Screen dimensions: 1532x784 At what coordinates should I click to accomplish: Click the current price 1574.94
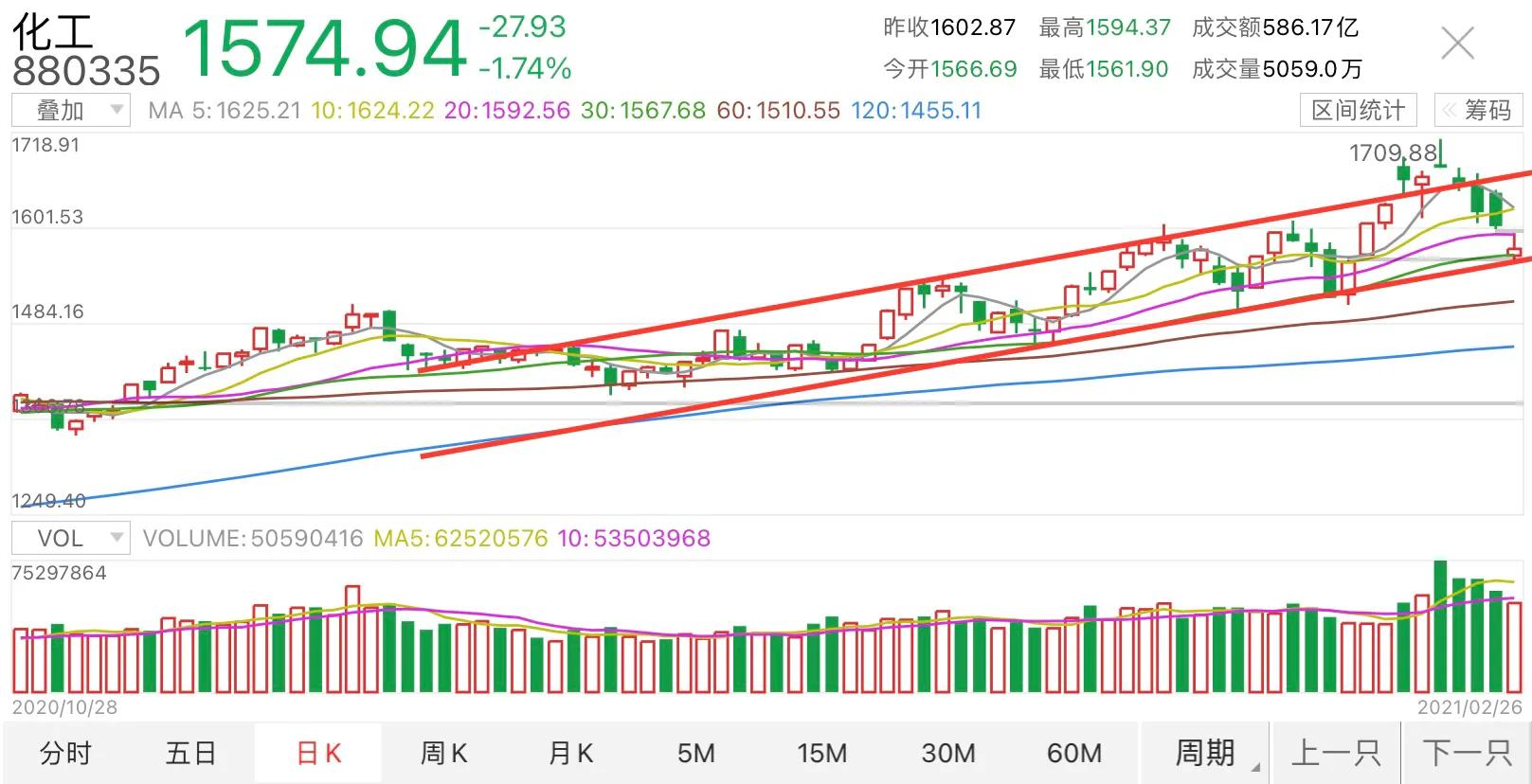tap(324, 48)
